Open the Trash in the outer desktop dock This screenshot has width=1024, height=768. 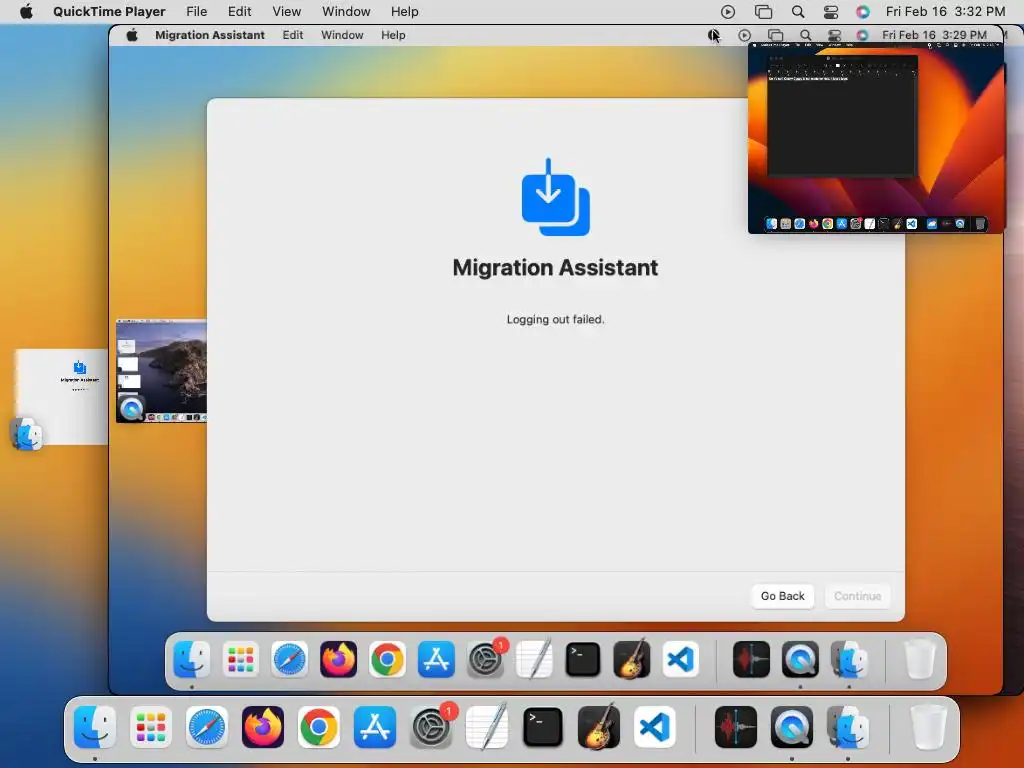tap(929, 727)
